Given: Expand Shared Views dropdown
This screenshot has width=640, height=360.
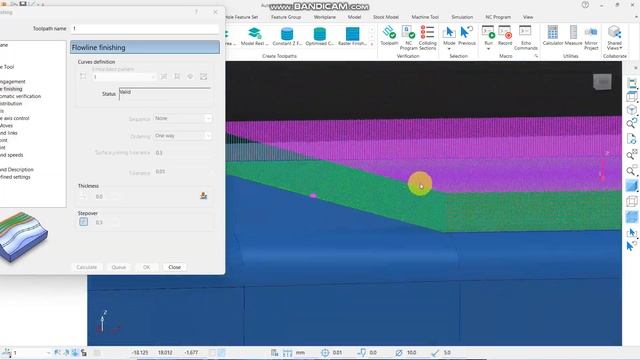Looking at the screenshot, I should 621,48.
